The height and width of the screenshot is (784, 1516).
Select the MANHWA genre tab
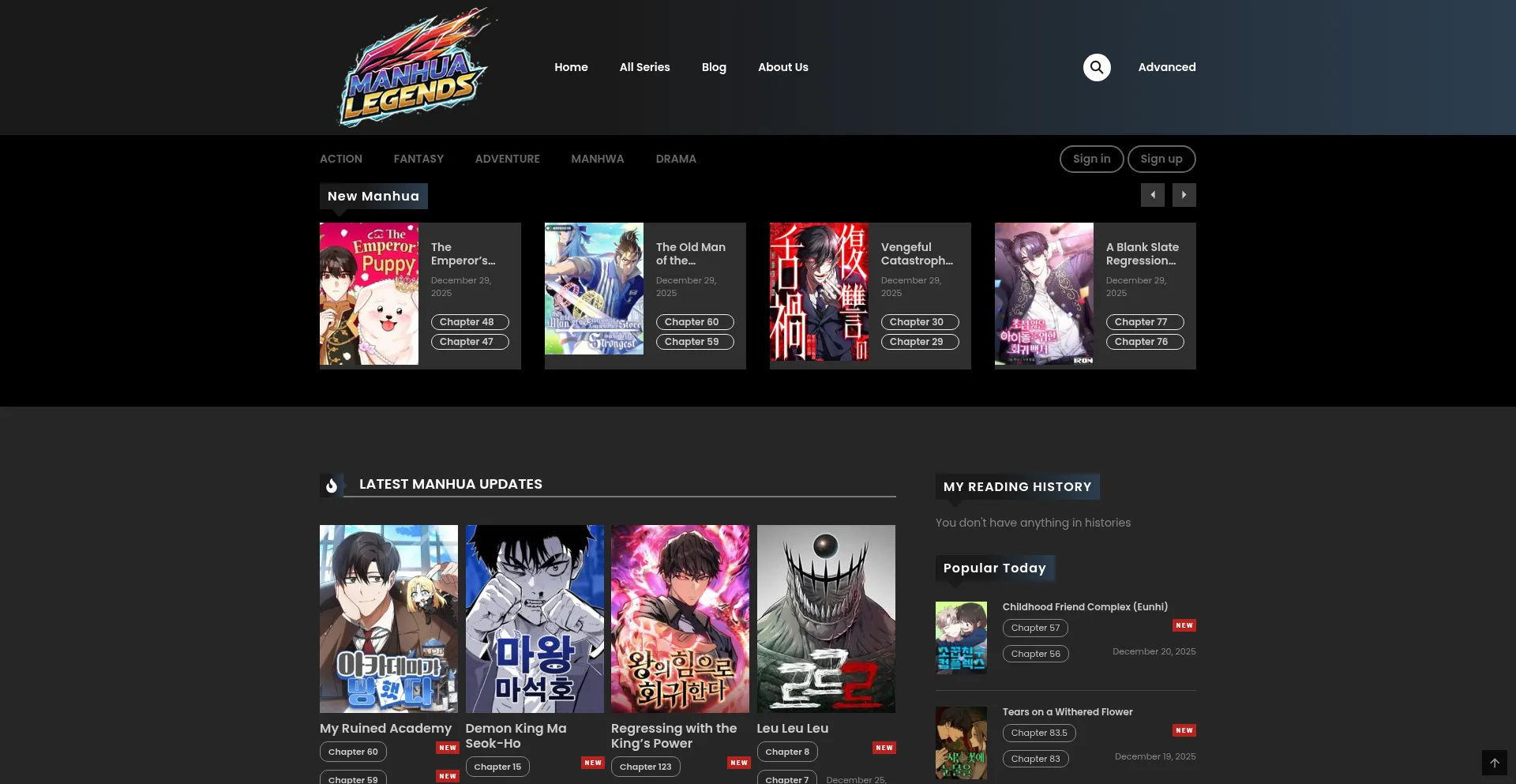597,159
